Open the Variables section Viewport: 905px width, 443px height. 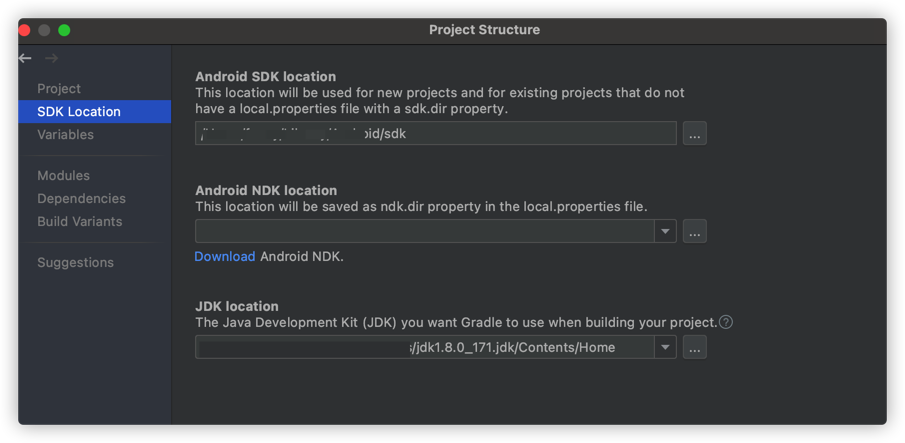pos(65,135)
